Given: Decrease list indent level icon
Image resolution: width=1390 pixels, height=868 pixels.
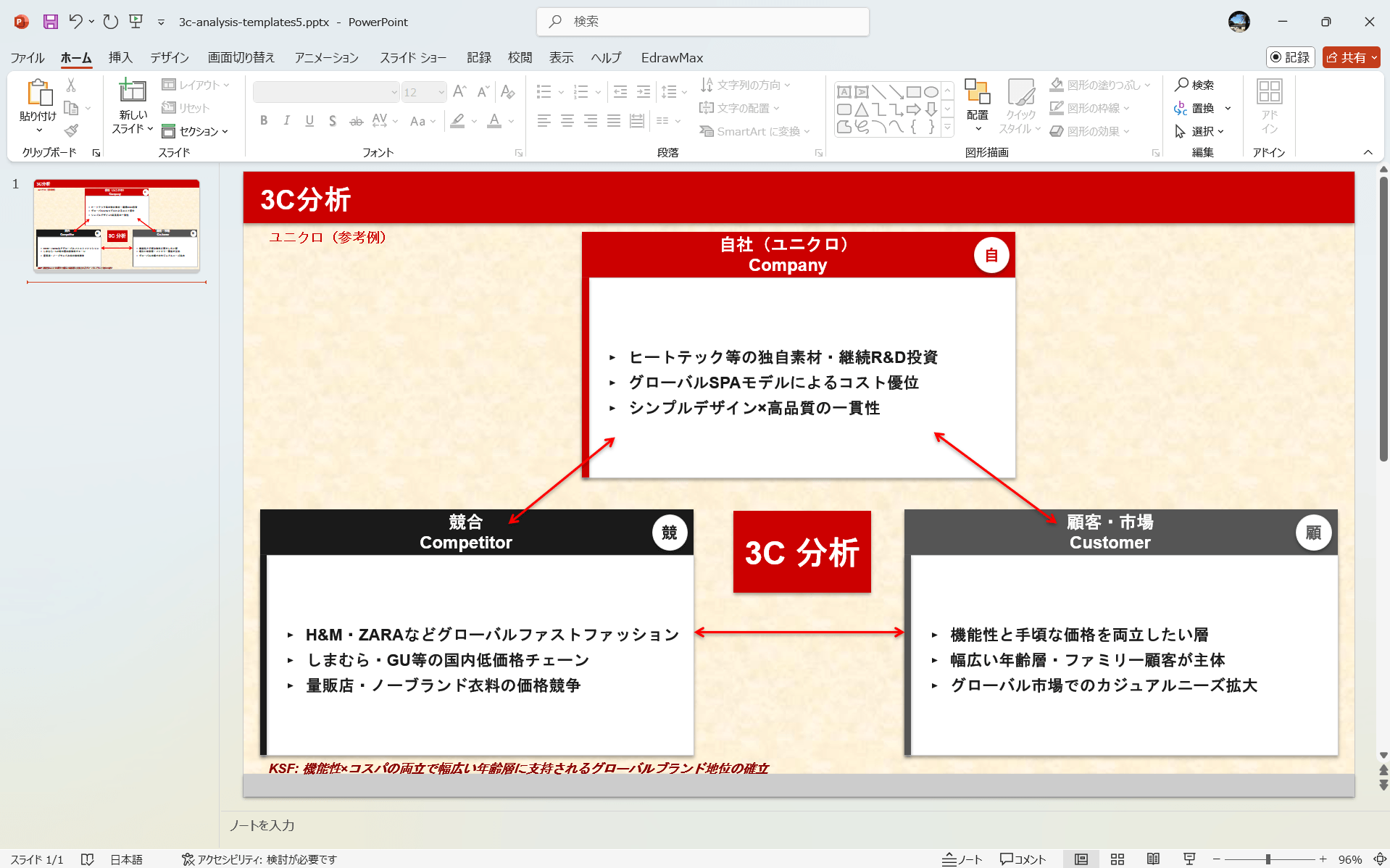Looking at the screenshot, I should point(620,92).
